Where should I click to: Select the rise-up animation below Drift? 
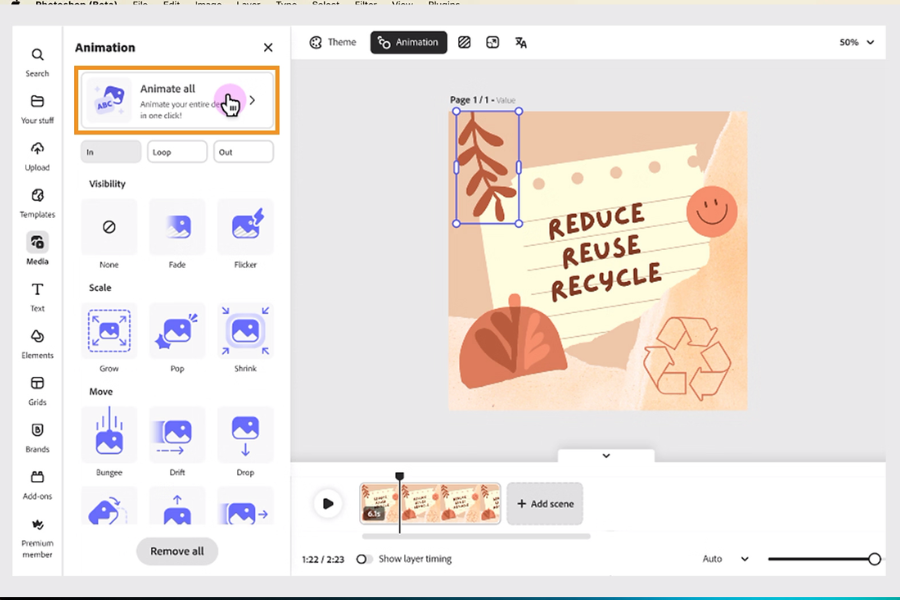177,506
